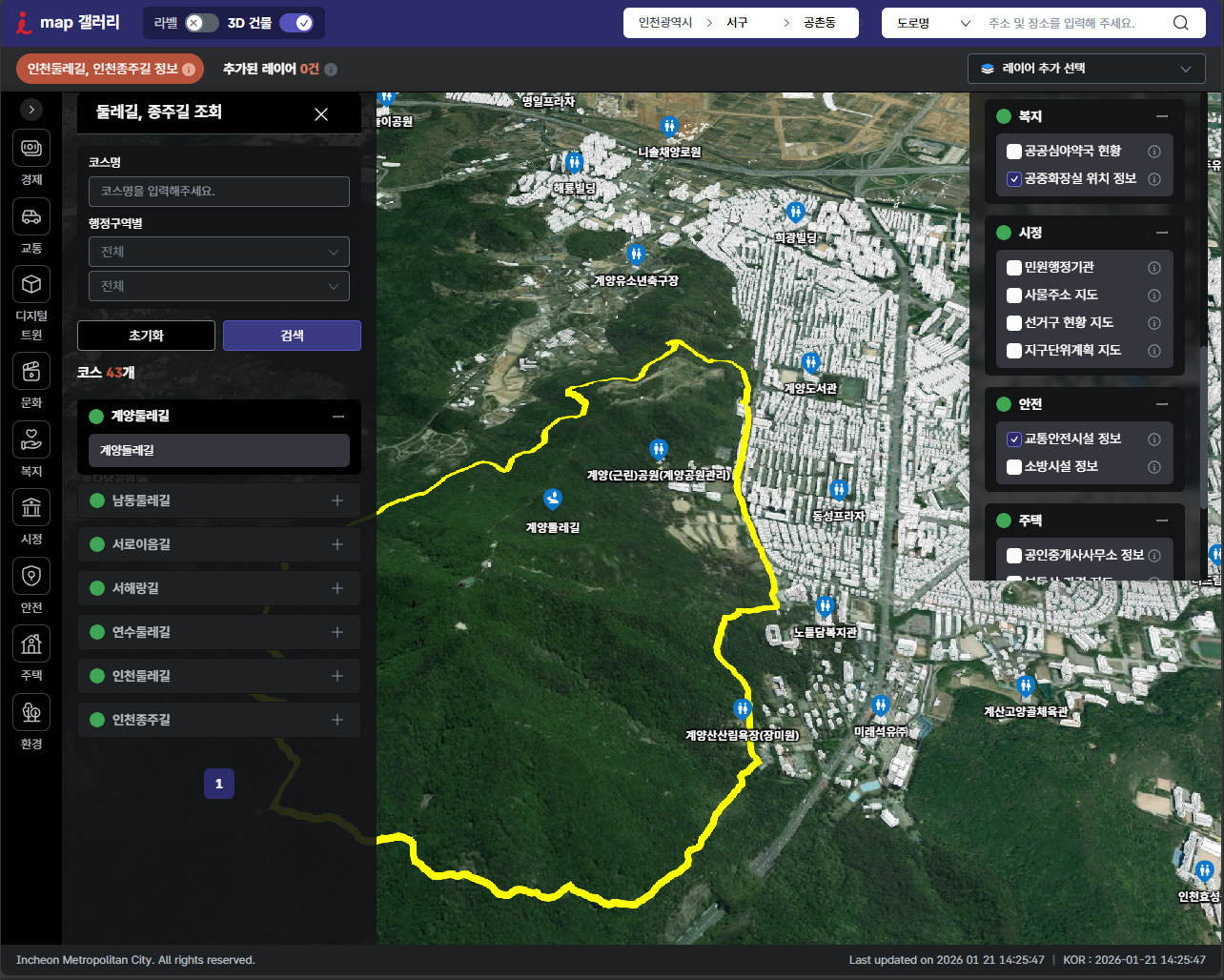Uncheck 공중화장실 위치 정보 checkbox

click(x=1014, y=179)
